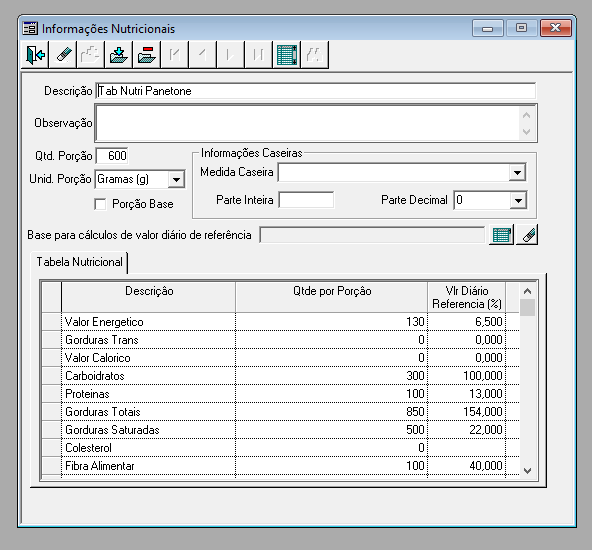The width and height of the screenshot is (592, 550).
Task: Select the Gorduras Totais row
Action: 280,411
